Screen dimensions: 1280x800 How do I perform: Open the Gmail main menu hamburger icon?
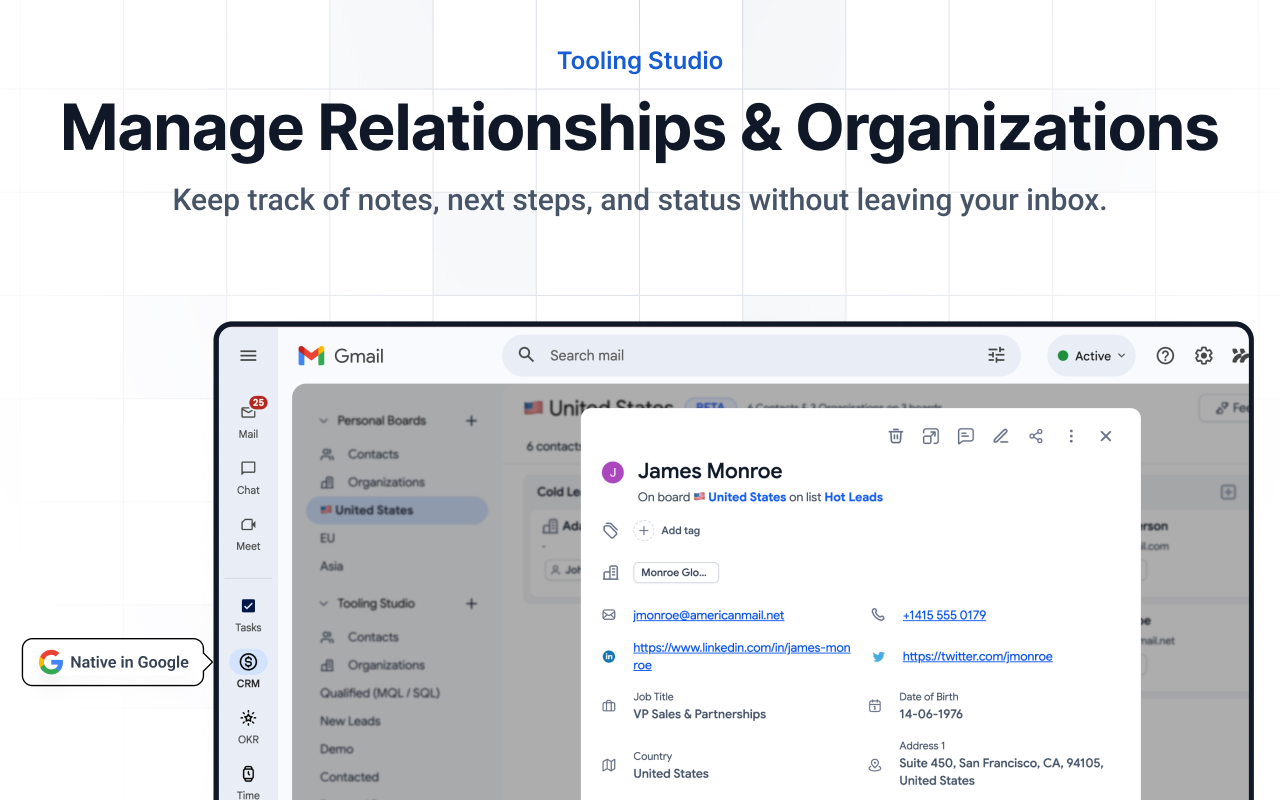click(x=248, y=355)
